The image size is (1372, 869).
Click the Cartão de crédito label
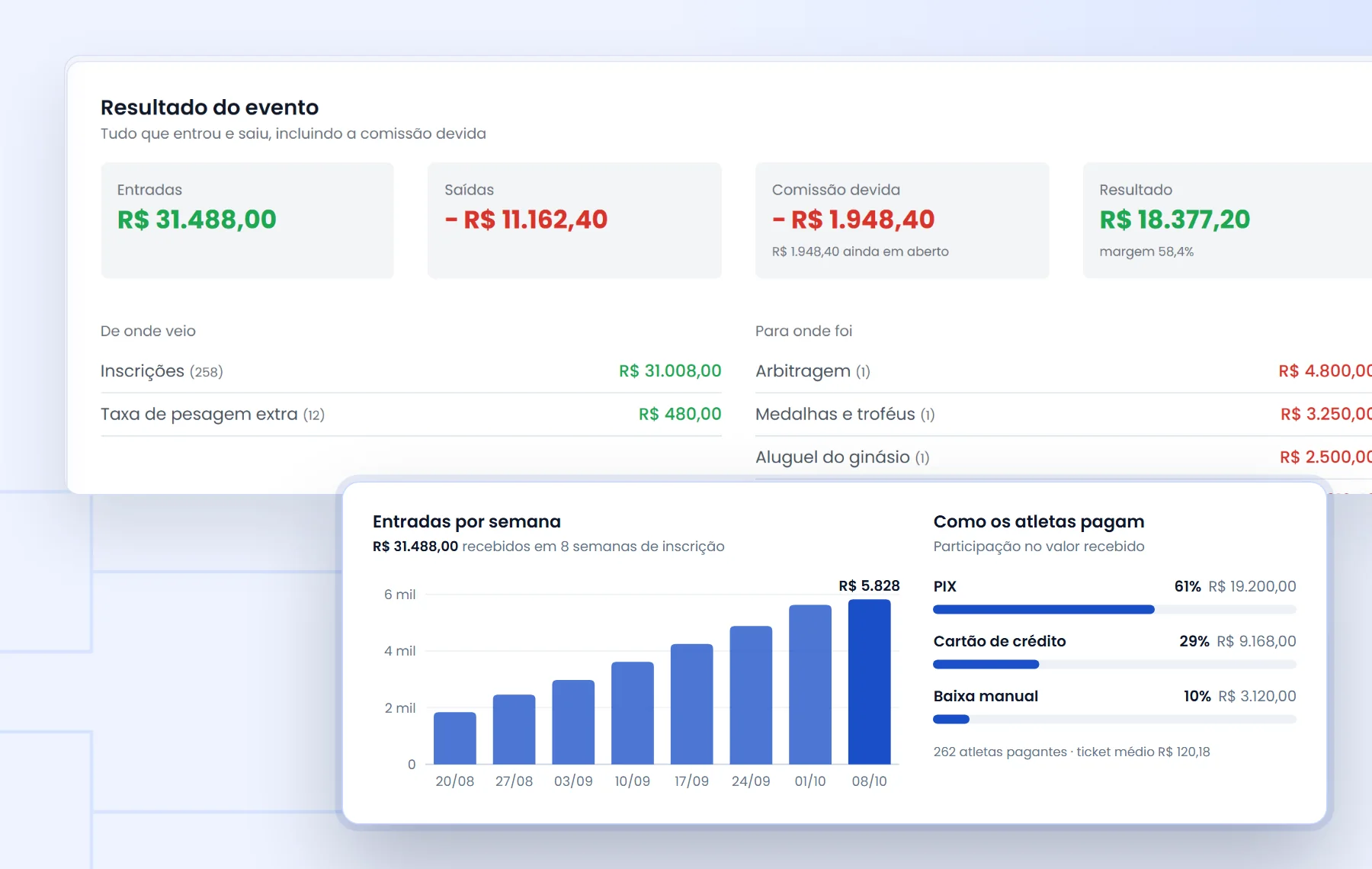(x=999, y=641)
